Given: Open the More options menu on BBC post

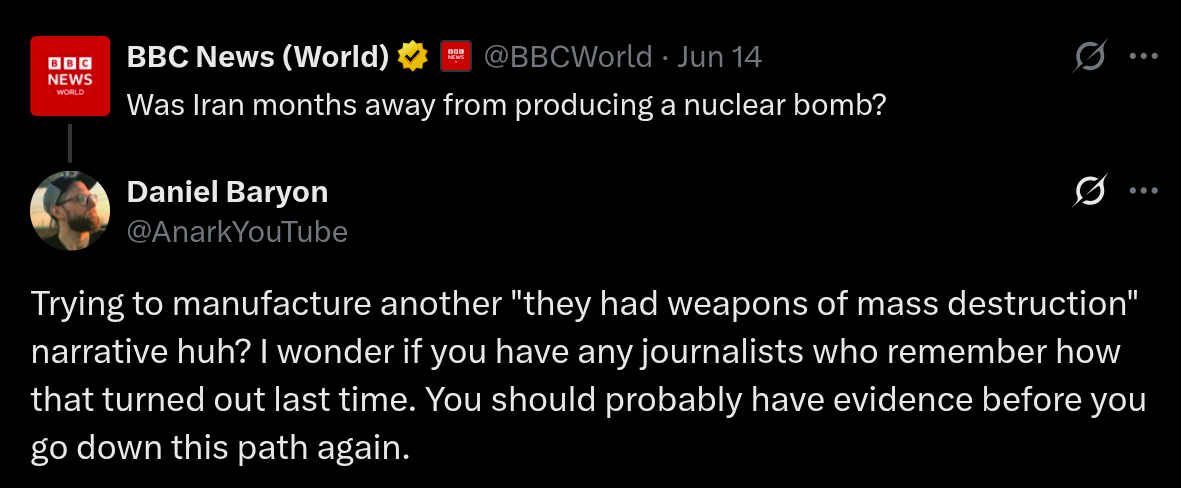Looking at the screenshot, I should (x=1143, y=56).
